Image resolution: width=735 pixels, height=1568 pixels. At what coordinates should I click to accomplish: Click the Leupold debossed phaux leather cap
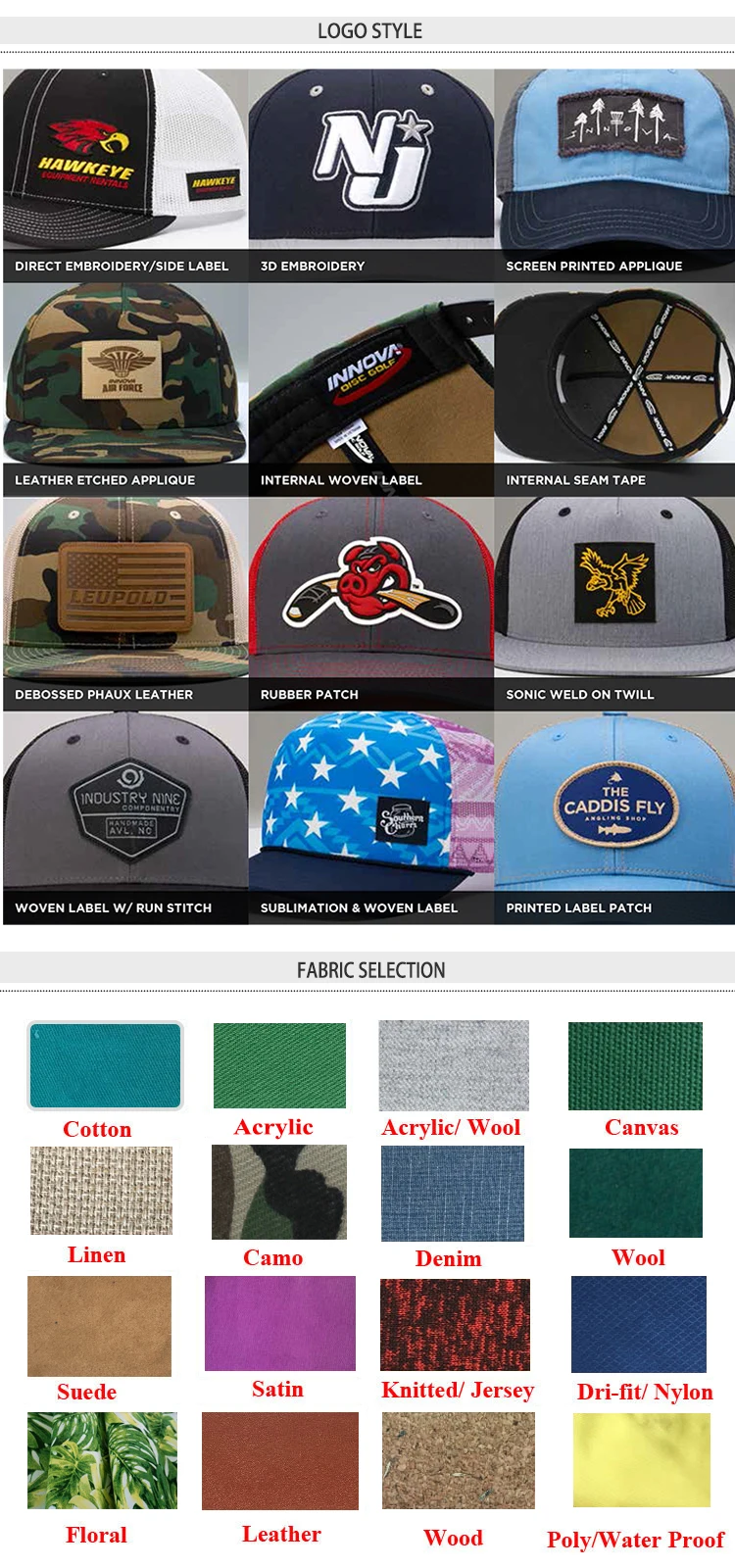click(125, 604)
